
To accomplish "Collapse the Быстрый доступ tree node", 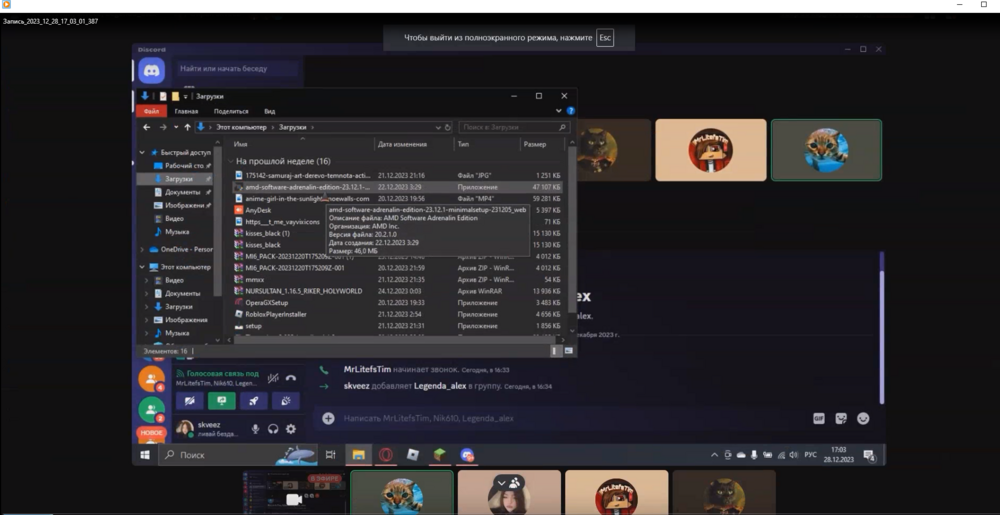I will [x=142, y=153].
